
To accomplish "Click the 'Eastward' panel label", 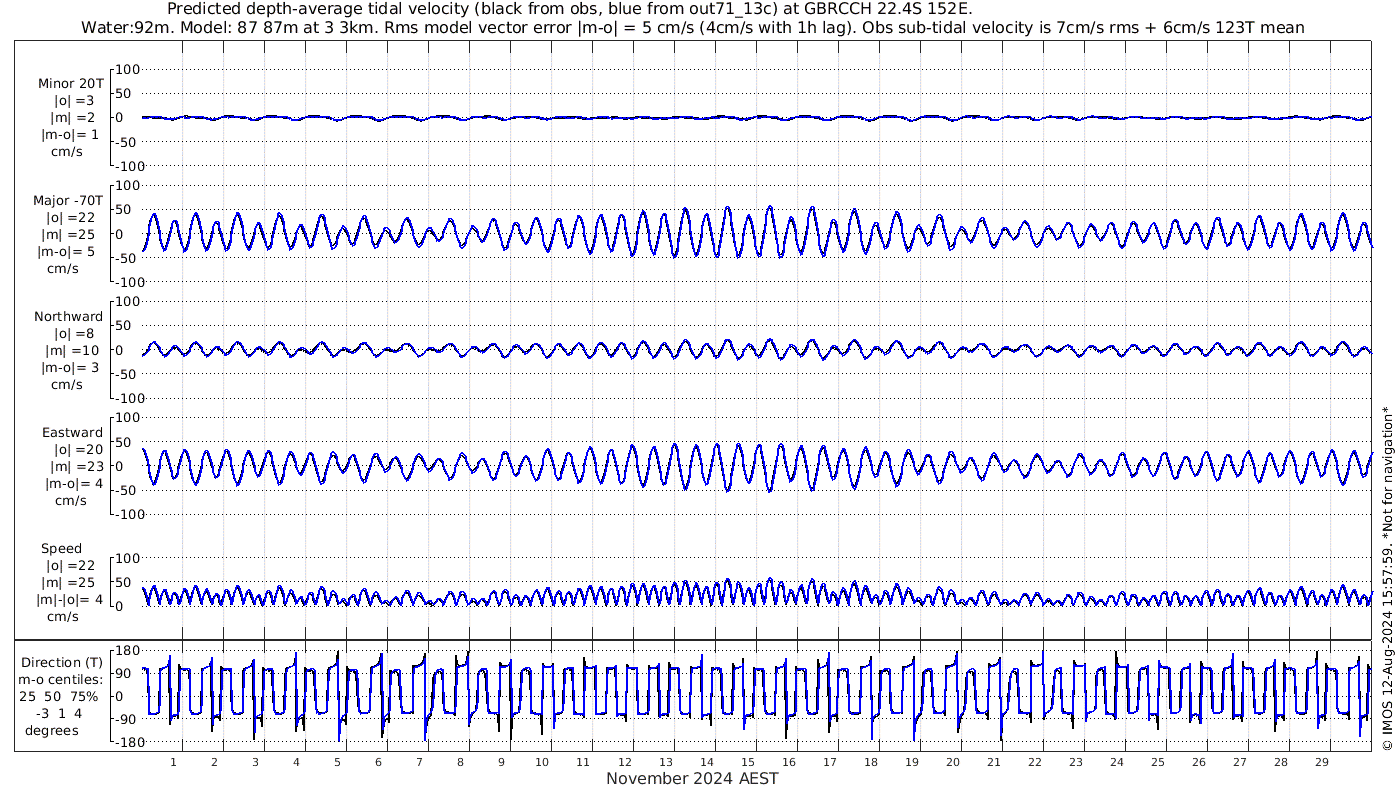I will [72, 433].
